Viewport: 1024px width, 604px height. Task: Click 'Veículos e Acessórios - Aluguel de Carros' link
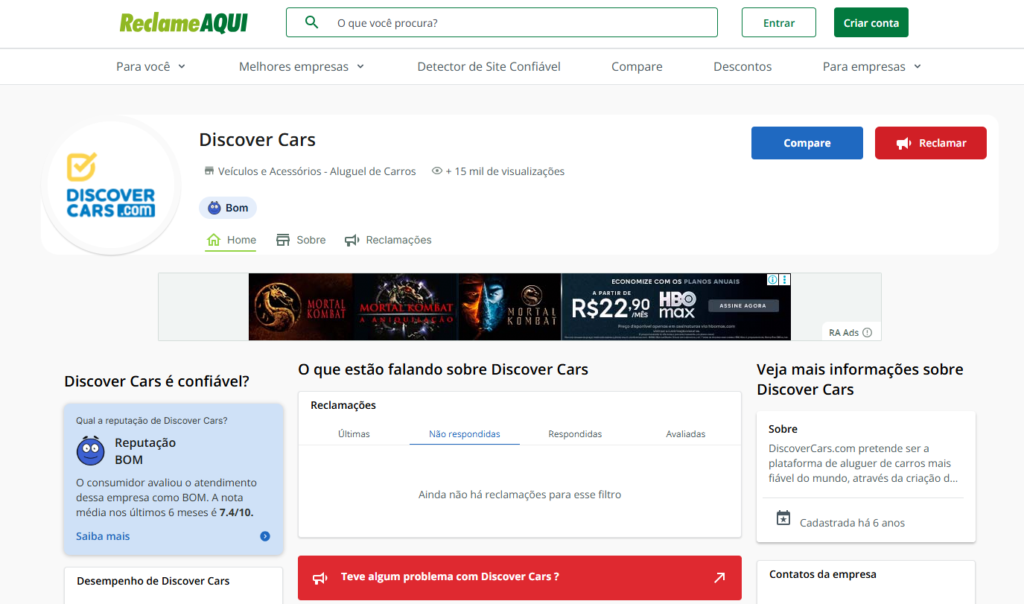click(x=317, y=171)
